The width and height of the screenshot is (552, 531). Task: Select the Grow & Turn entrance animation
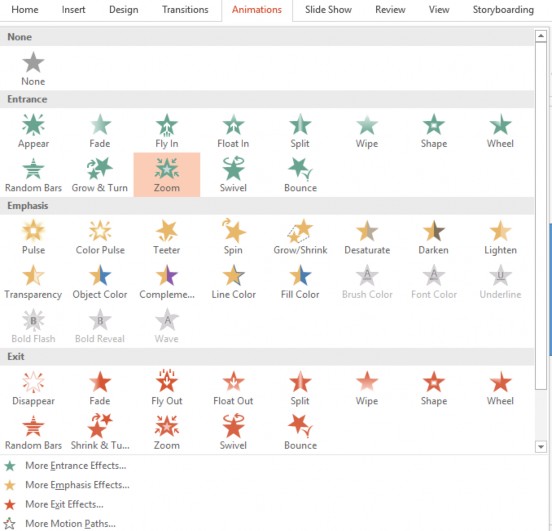100,175
